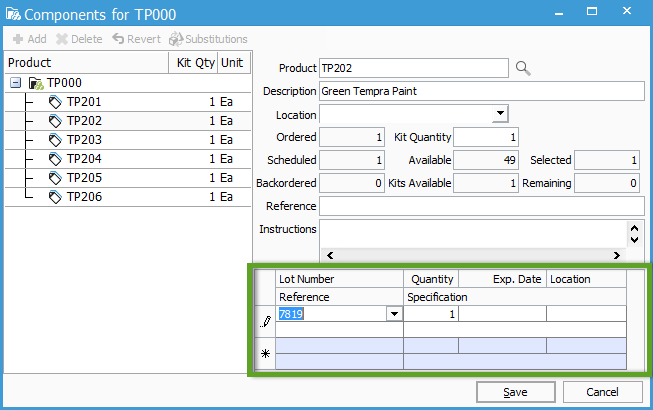Click the Scheduled value field
Image resolution: width=653 pixels, height=410 pixels.
pyautogui.click(x=352, y=160)
